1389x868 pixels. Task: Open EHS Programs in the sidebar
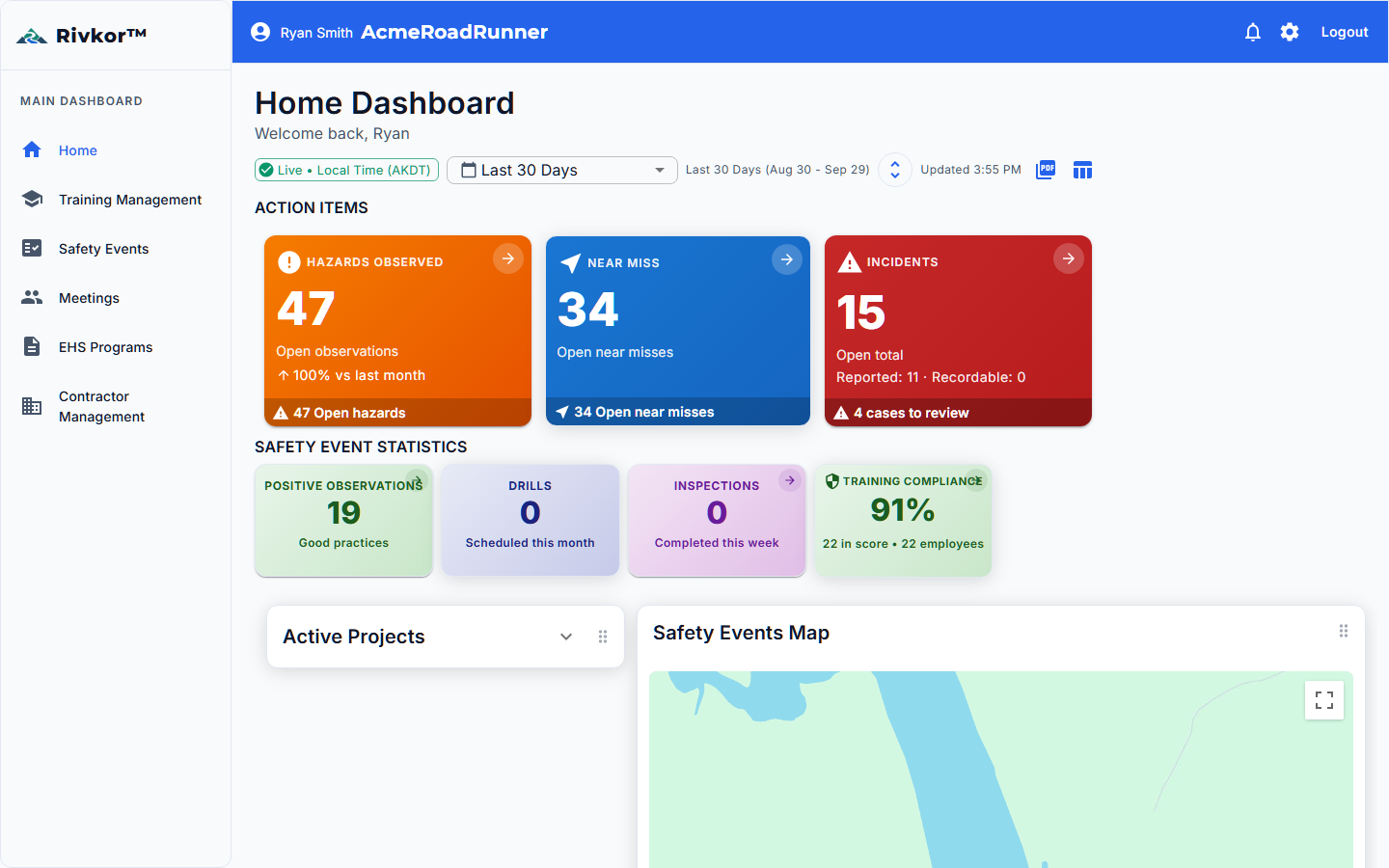point(116,346)
